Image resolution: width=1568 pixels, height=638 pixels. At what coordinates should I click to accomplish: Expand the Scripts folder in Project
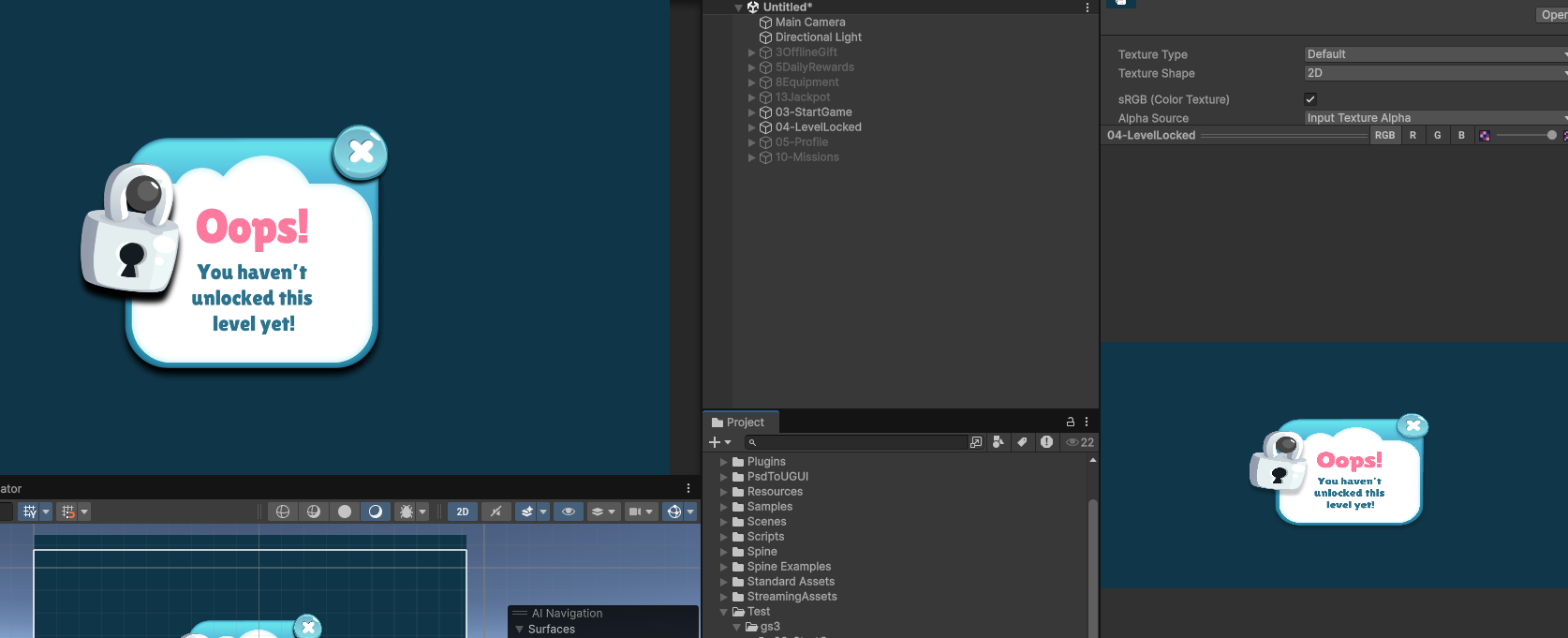pos(723,537)
